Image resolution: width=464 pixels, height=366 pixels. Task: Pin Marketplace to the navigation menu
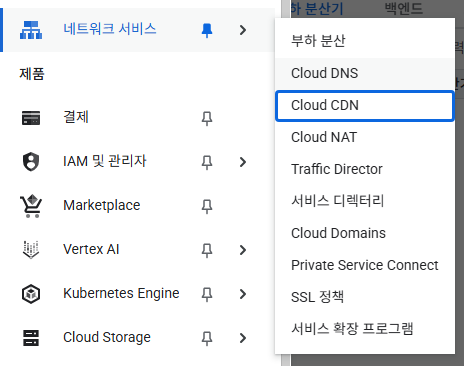(207, 206)
